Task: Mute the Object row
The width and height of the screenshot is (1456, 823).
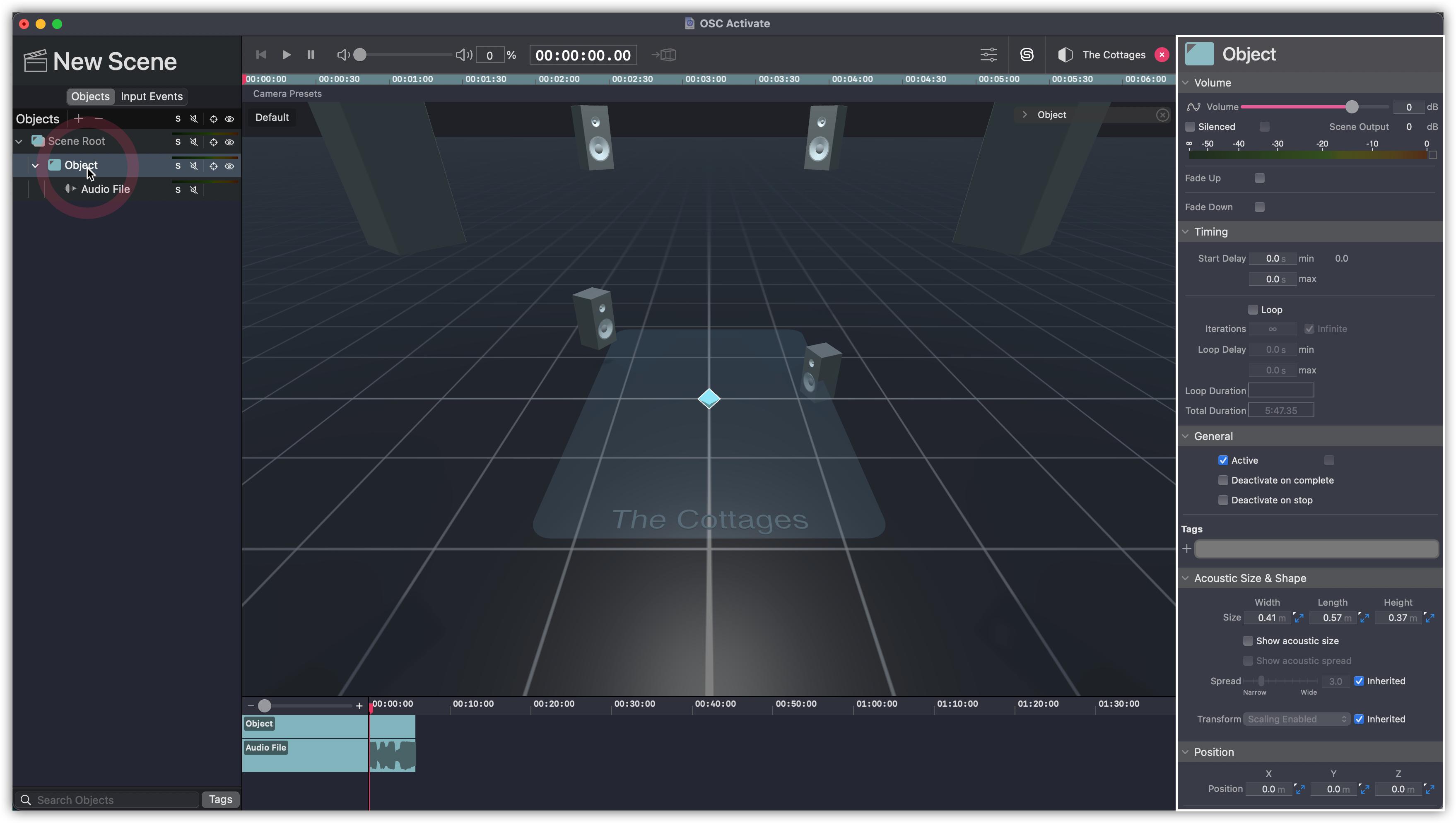Action: [x=194, y=166]
